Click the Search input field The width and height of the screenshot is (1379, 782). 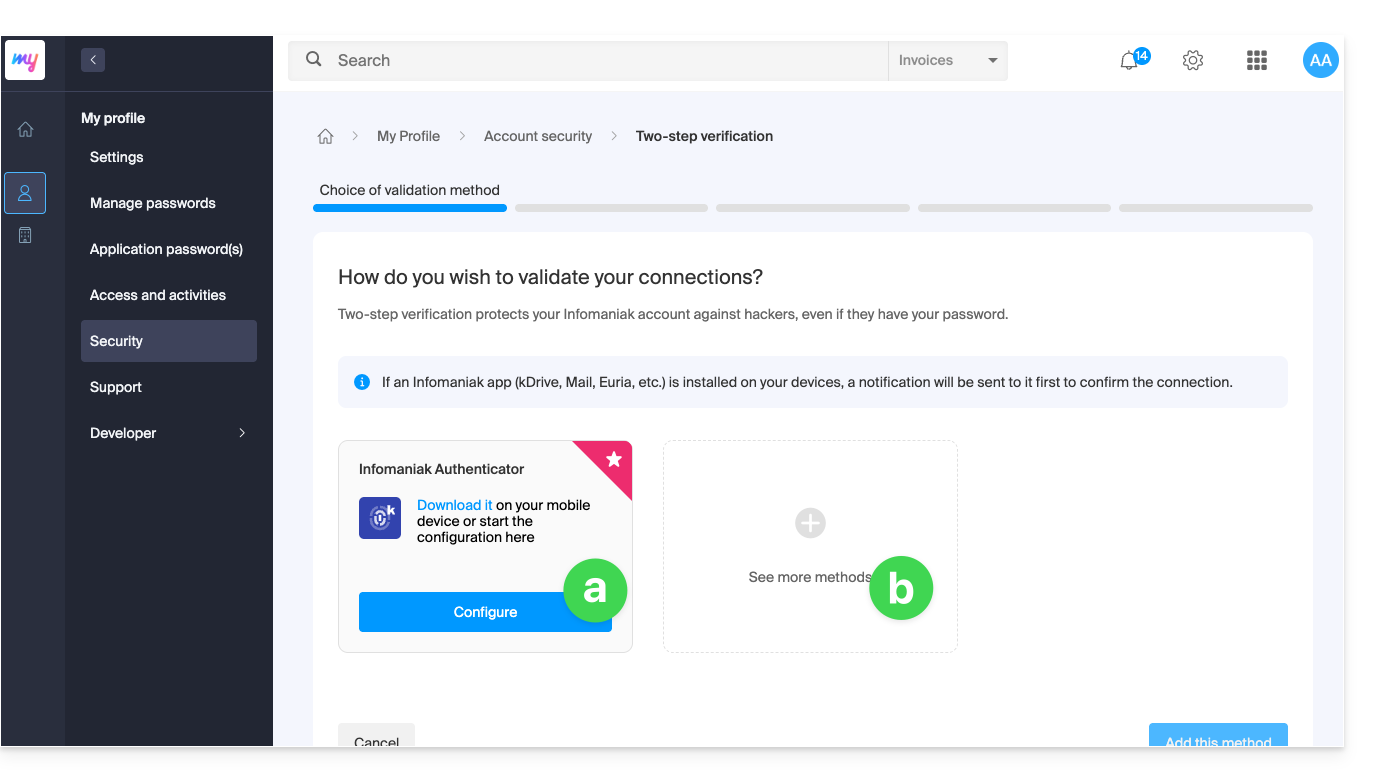click(x=588, y=61)
